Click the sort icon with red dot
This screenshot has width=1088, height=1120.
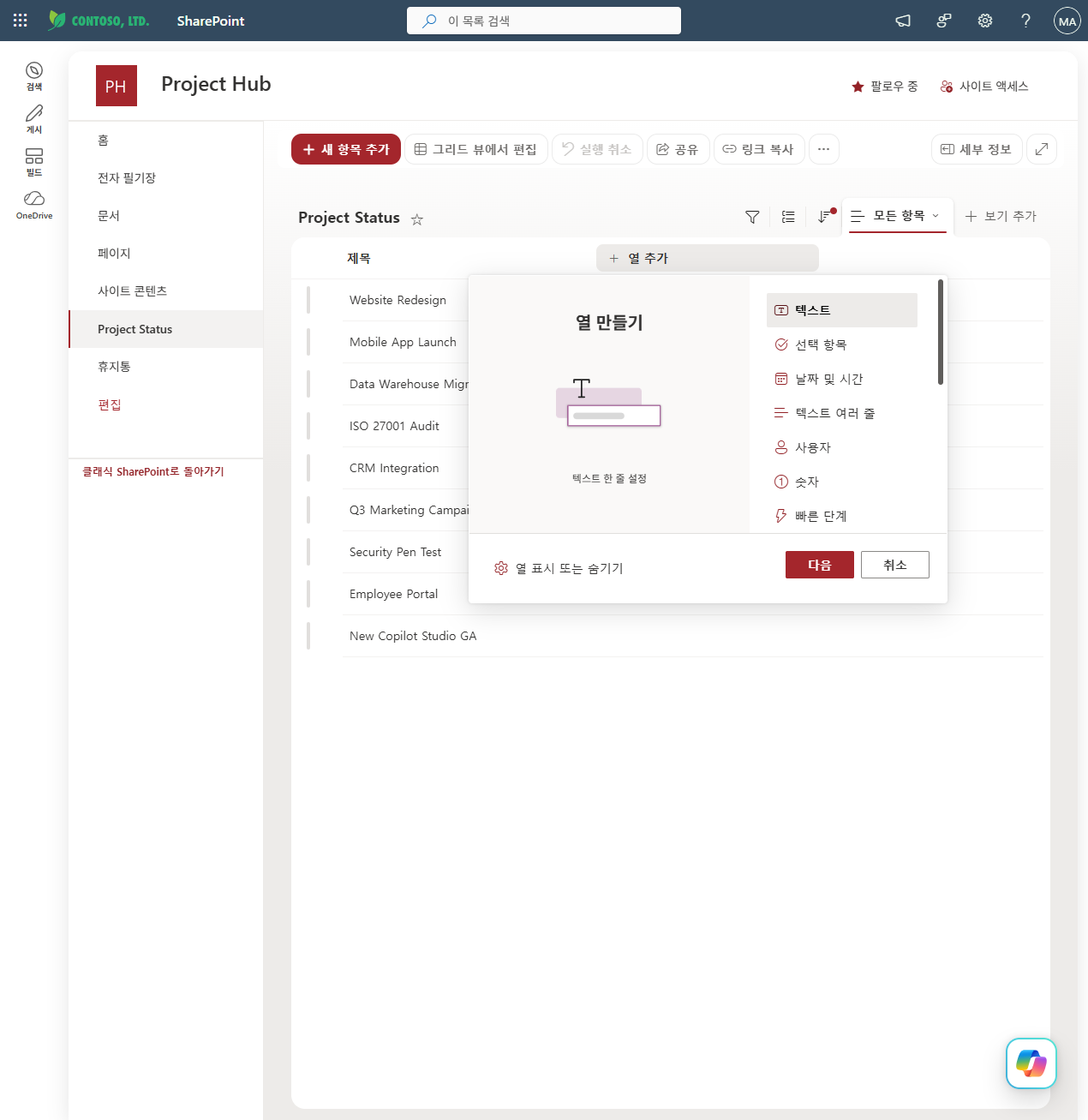coord(825,216)
